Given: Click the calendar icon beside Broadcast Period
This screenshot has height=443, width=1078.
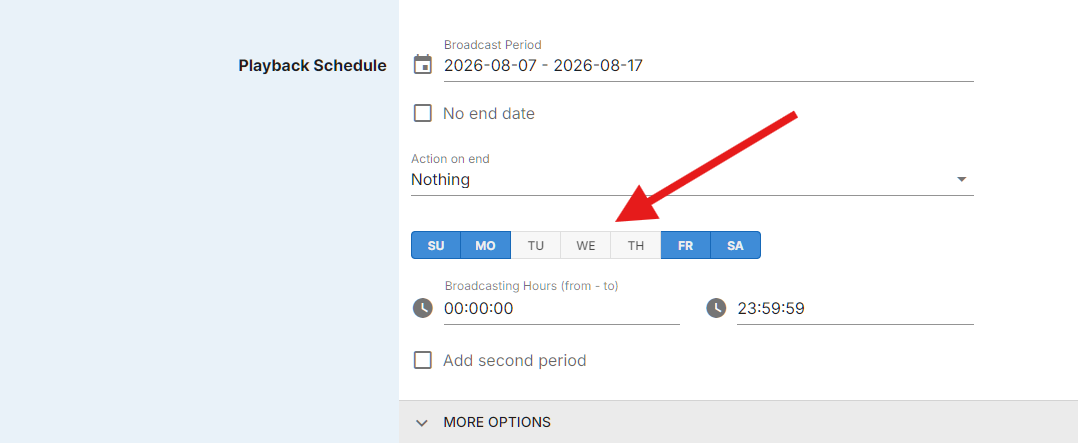Looking at the screenshot, I should [422, 65].
